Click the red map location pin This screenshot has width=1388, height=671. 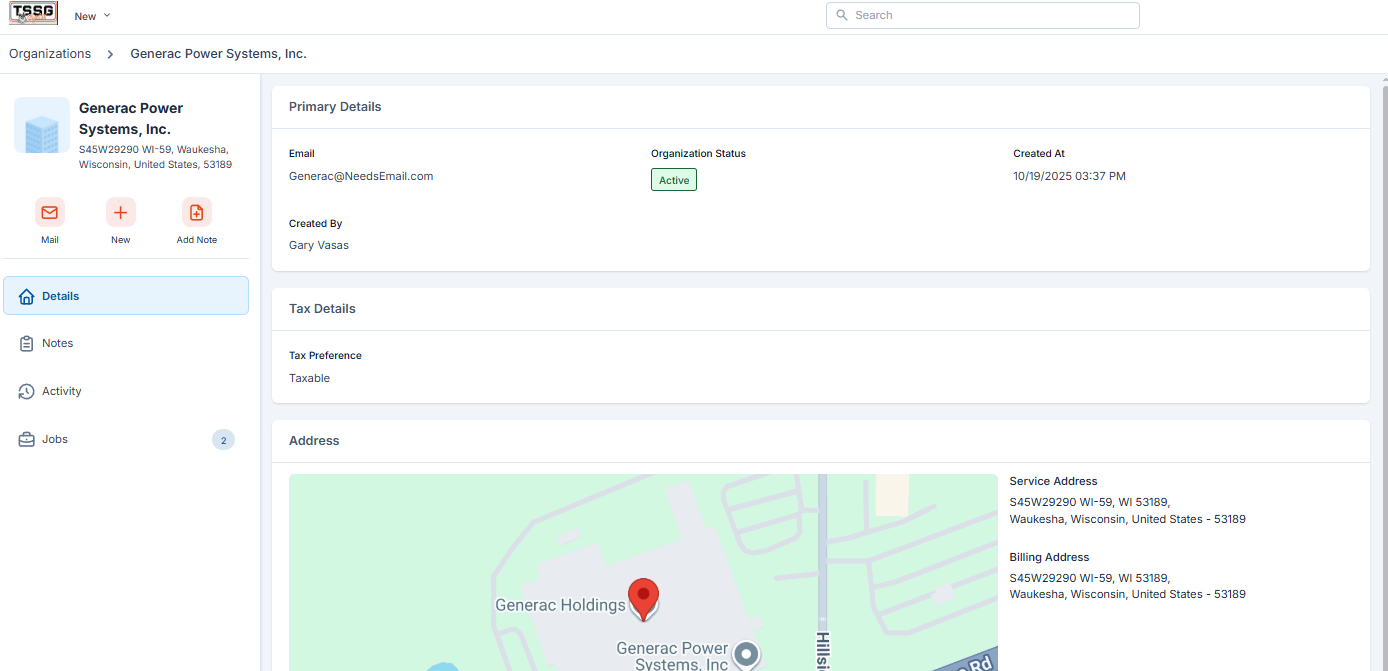(643, 597)
